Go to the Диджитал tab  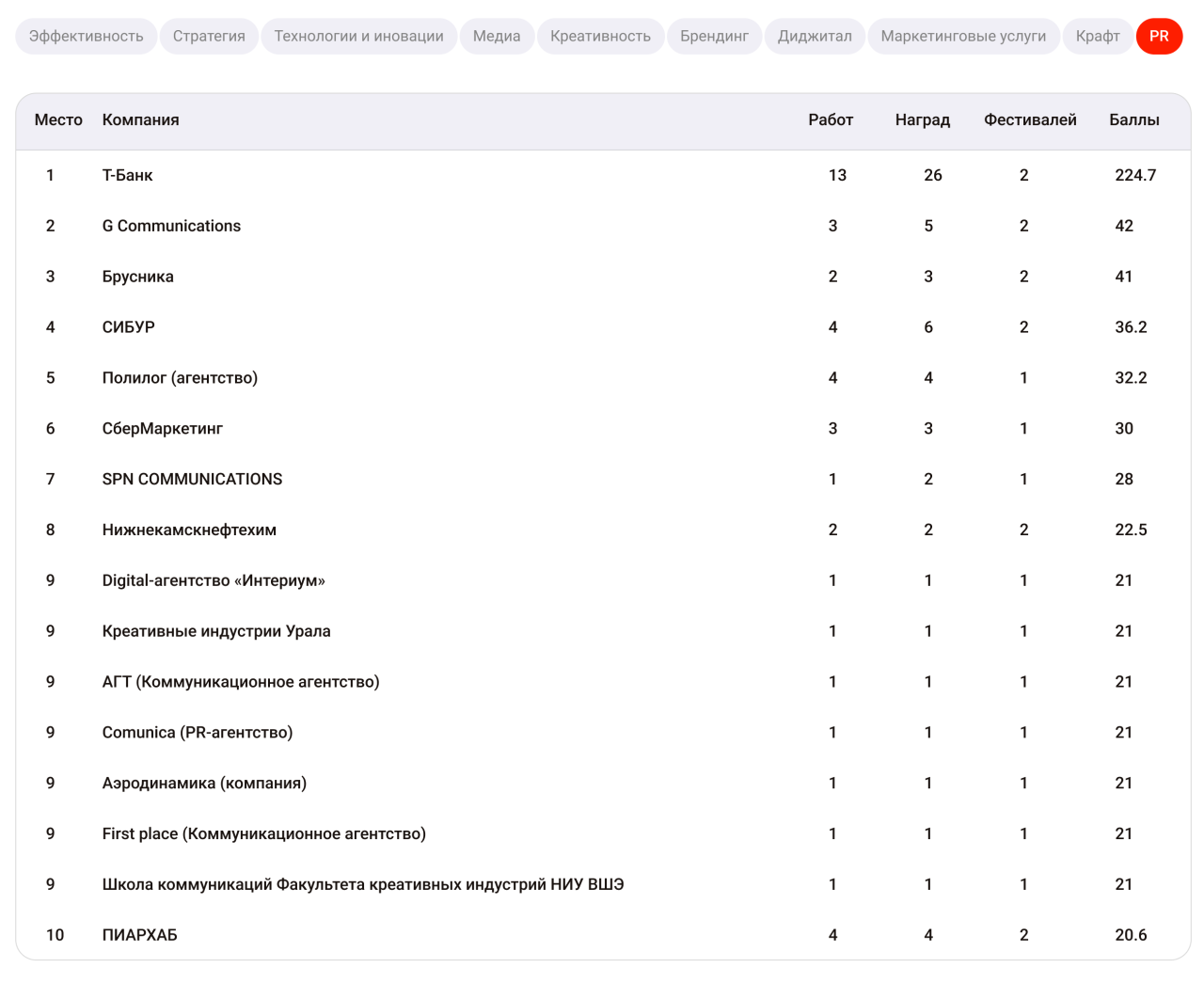point(815,37)
